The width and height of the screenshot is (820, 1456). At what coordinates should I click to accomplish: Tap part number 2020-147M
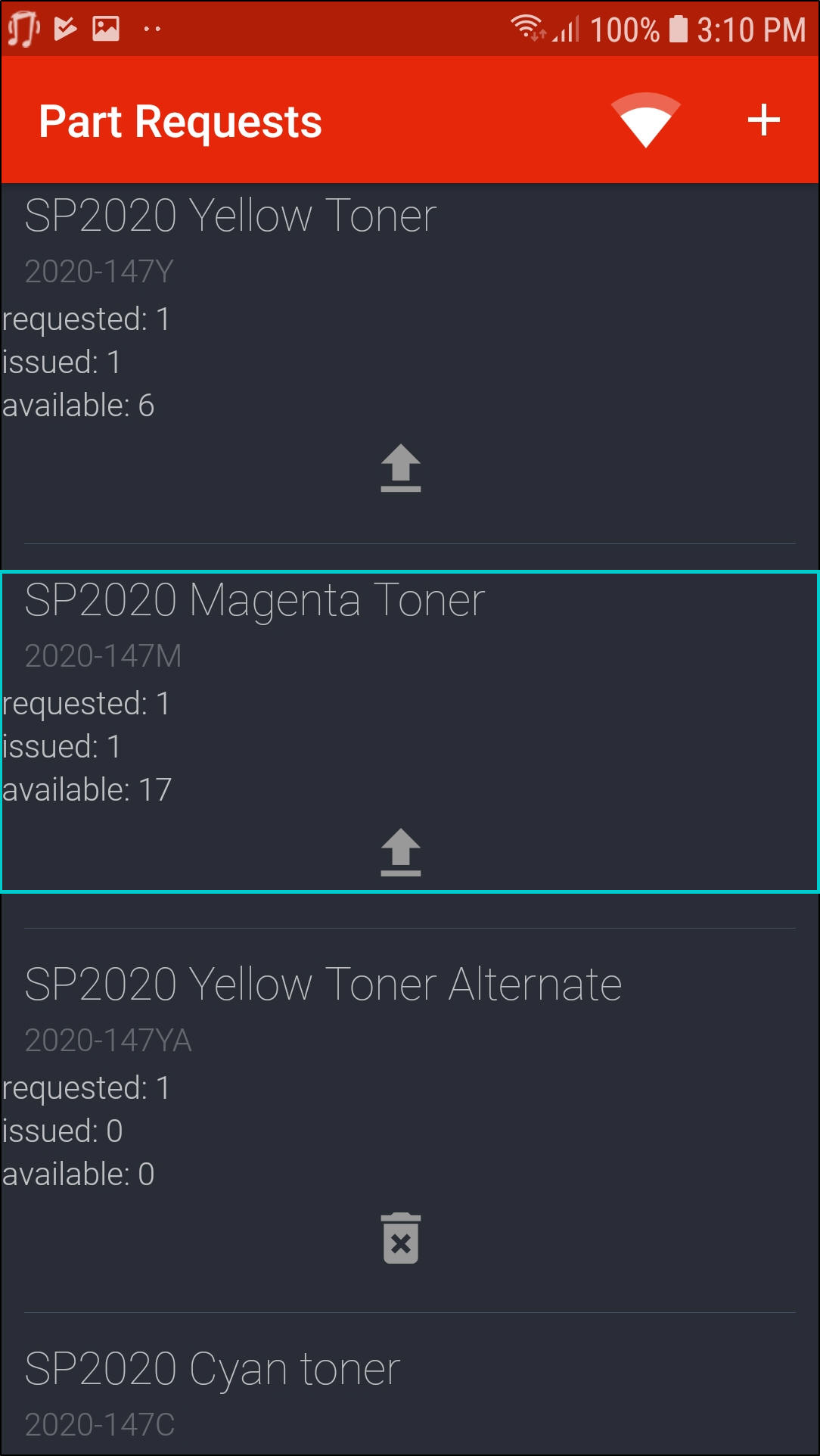(x=103, y=656)
